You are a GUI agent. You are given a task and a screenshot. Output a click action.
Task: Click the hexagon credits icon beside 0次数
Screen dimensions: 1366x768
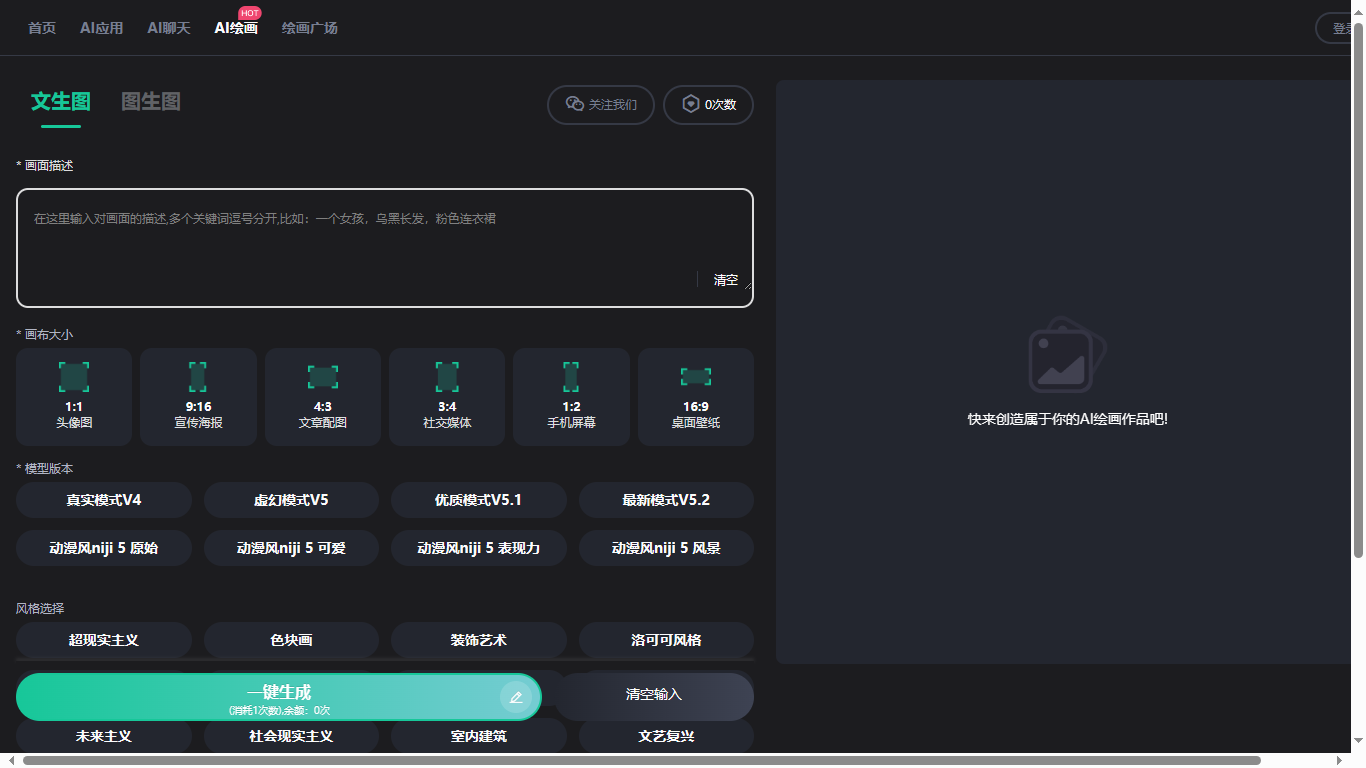click(691, 104)
